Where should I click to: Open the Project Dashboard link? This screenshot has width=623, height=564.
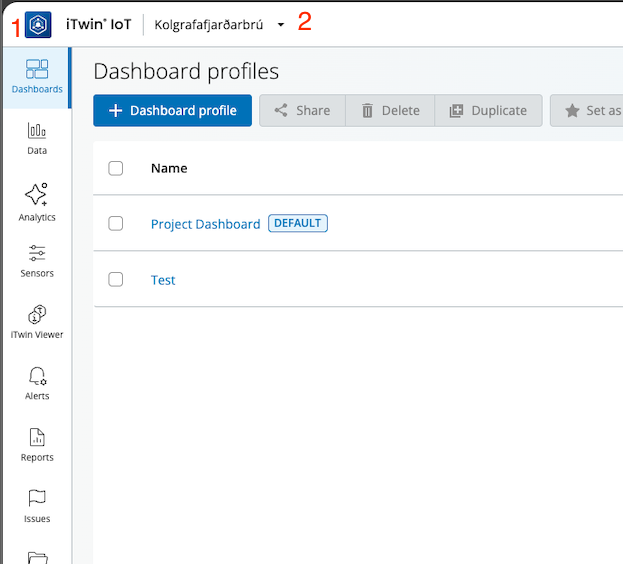tap(205, 224)
